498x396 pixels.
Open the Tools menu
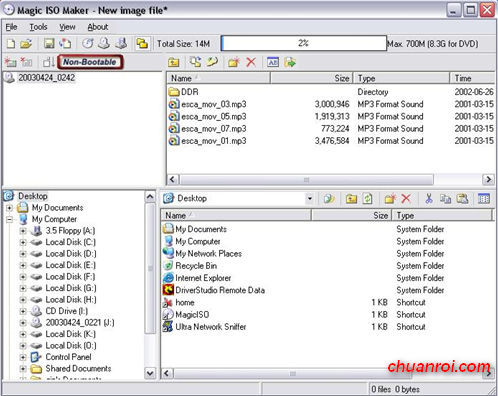(x=38, y=27)
